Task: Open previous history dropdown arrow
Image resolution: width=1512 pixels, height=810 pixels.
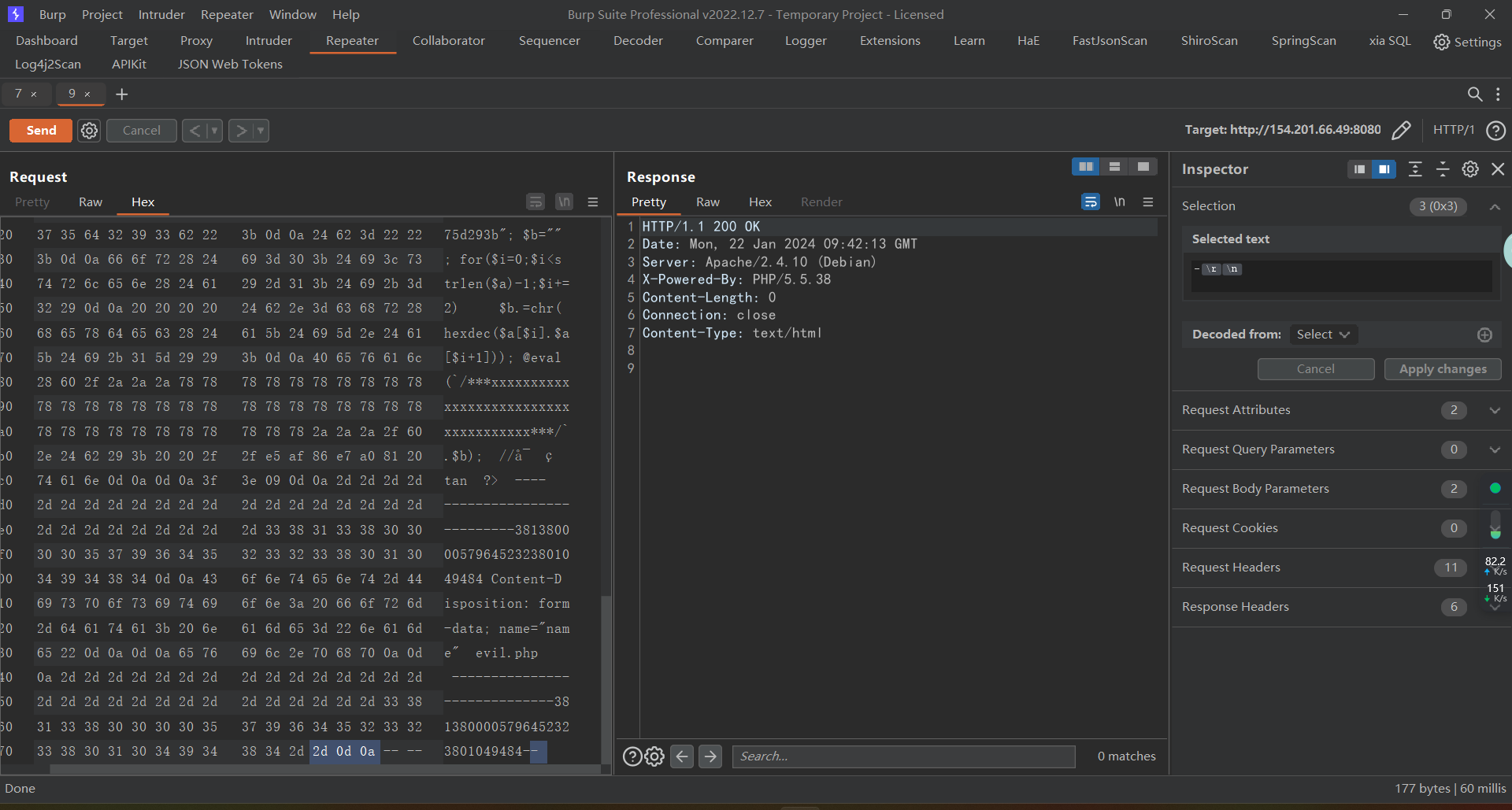Action: pos(214,131)
